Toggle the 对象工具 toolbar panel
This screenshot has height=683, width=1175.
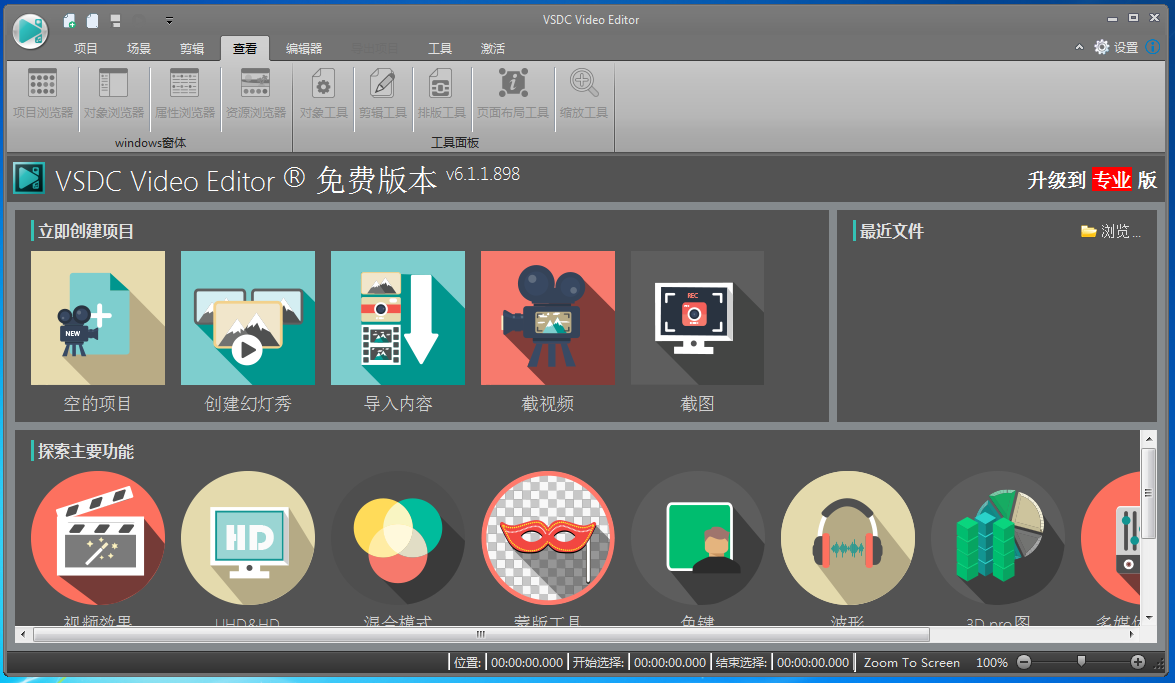point(323,94)
